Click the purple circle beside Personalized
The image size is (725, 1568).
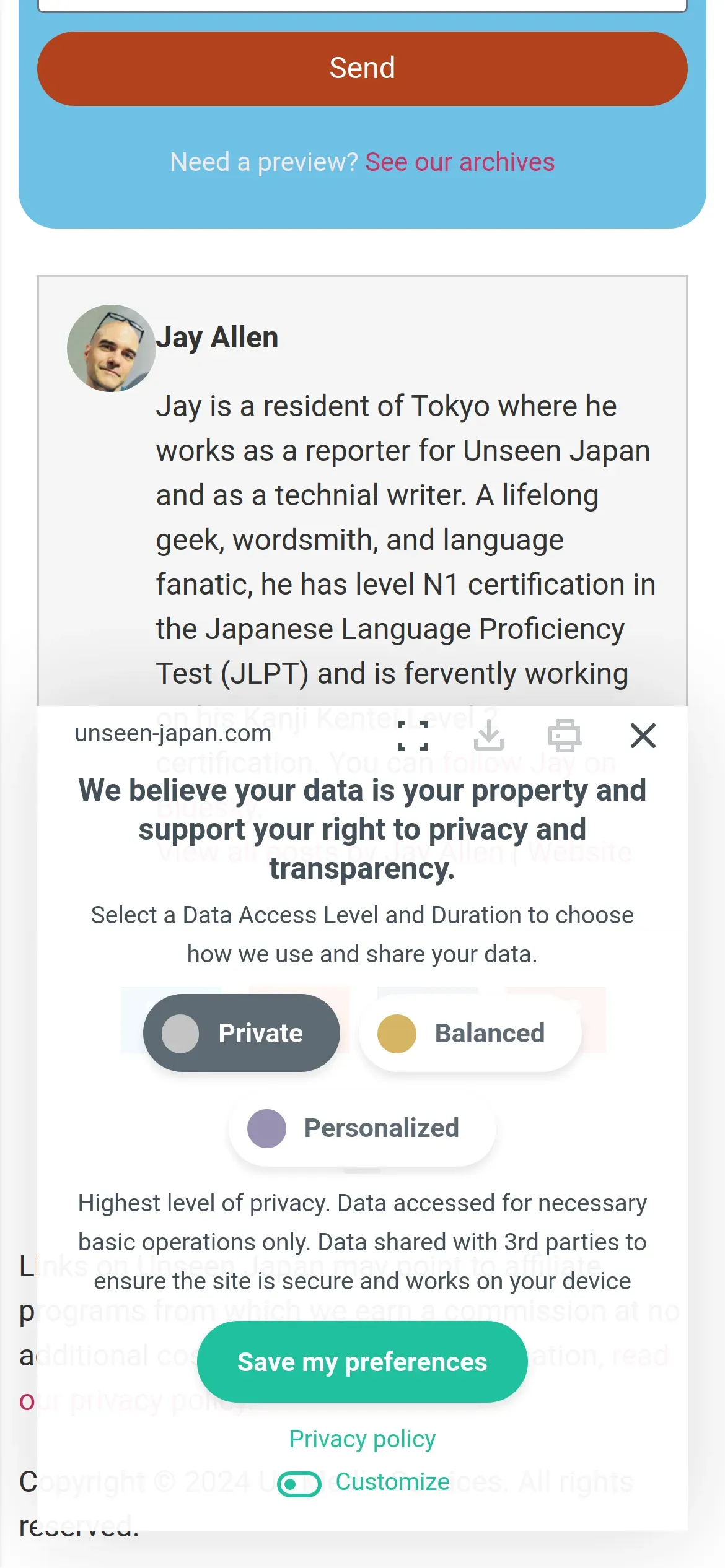[266, 1128]
